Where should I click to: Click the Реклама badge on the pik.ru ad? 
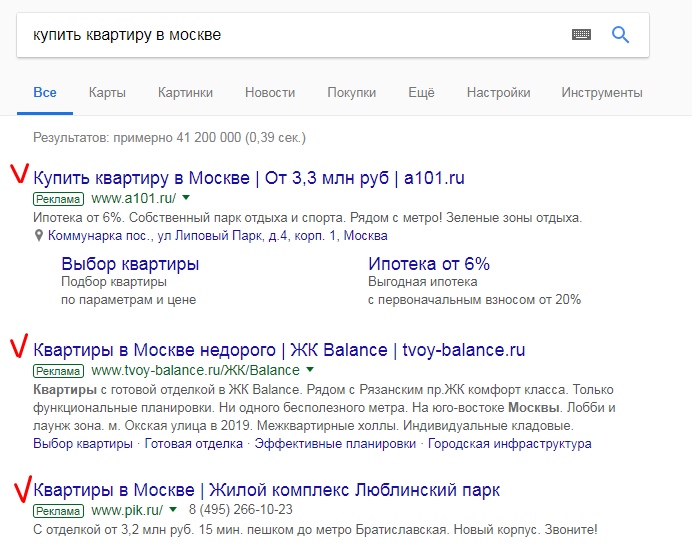pos(58,511)
